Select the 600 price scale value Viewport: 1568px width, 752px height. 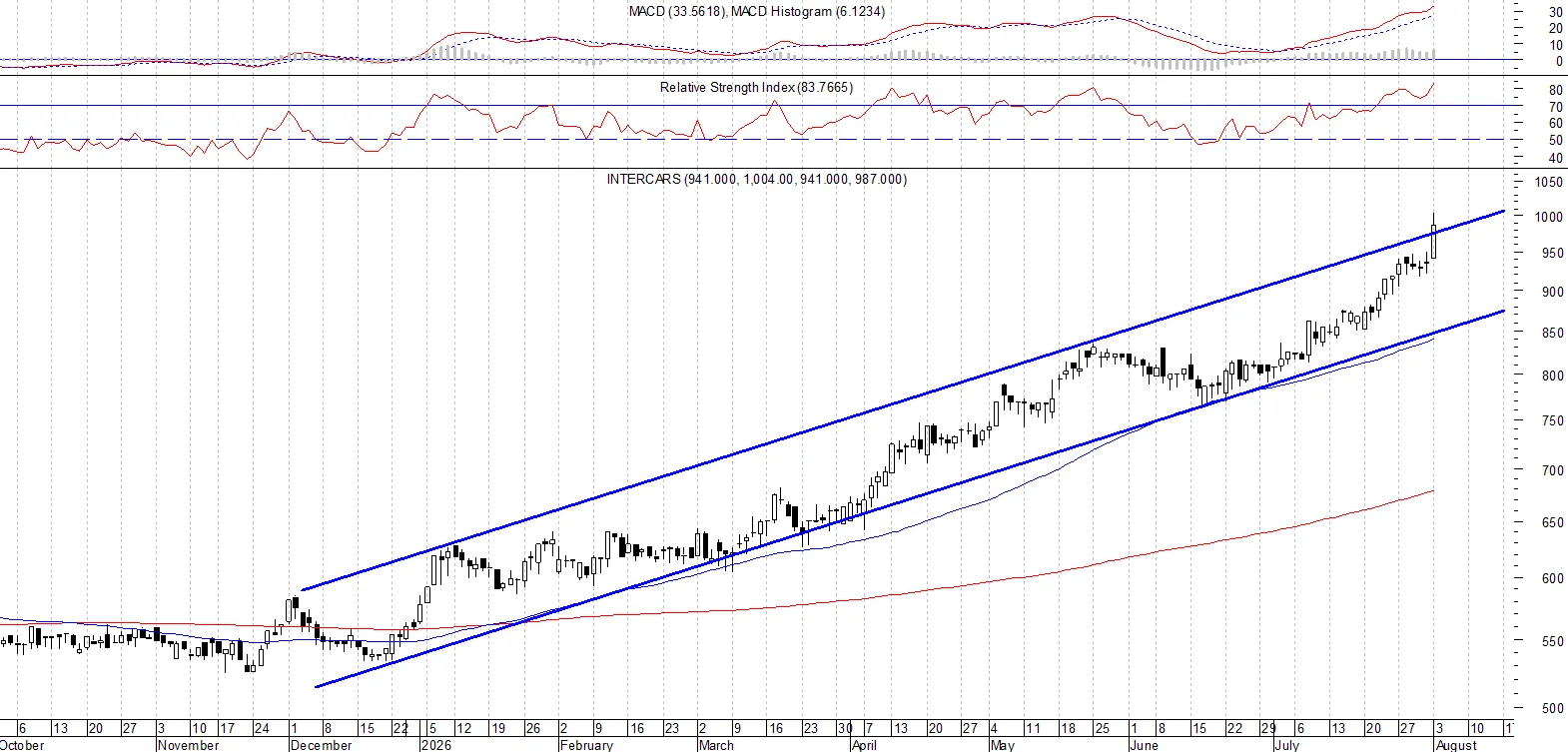coord(1552,578)
